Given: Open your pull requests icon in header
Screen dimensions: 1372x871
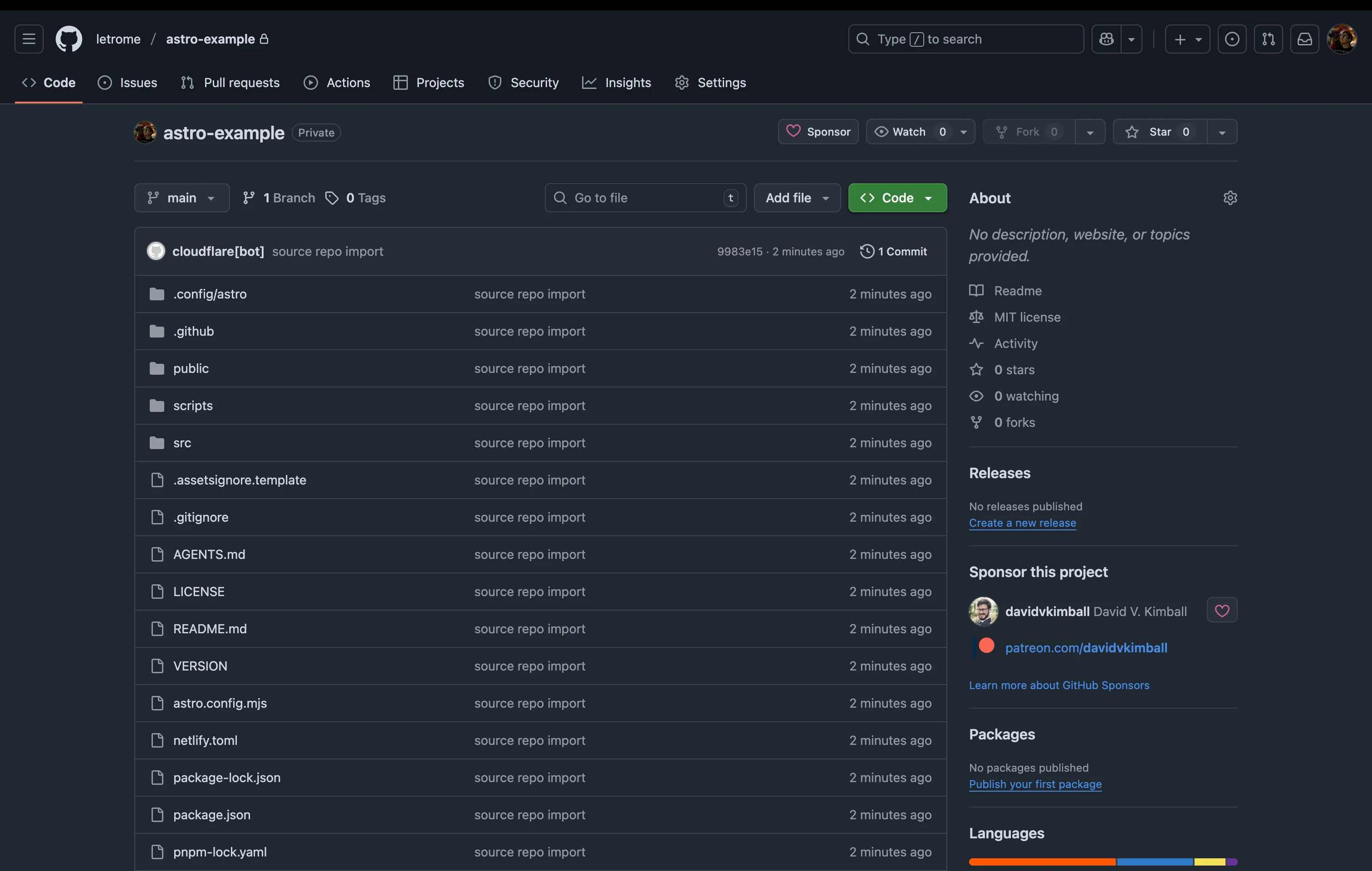Looking at the screenshot, I should pos(1268,39).
